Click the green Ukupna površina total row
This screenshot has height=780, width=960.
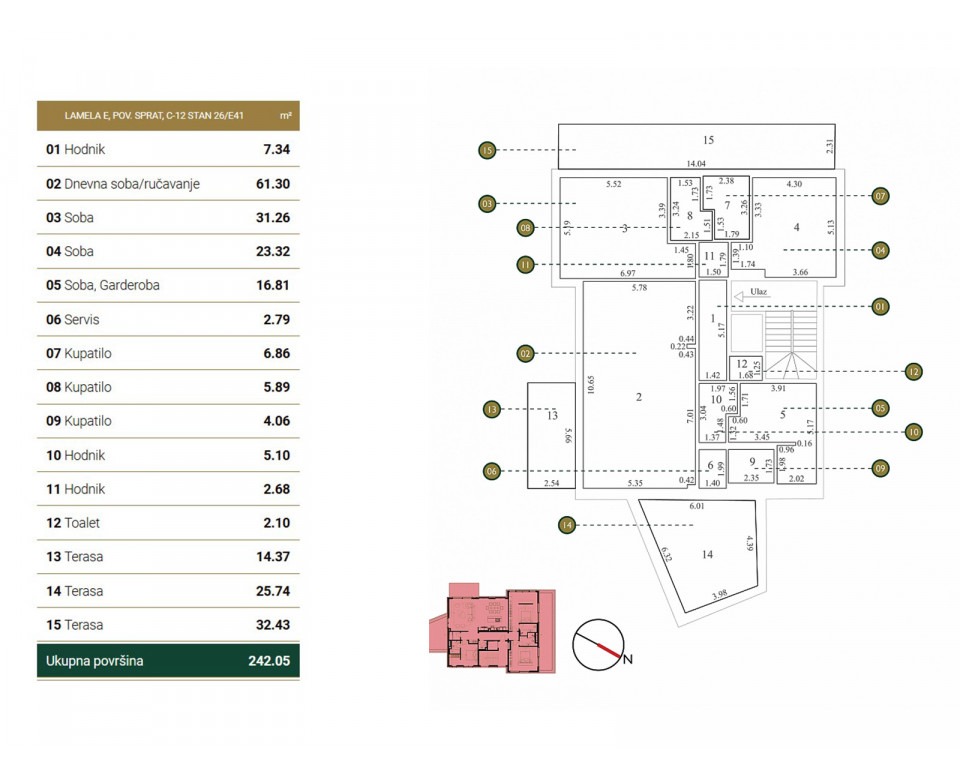point(168,661)
